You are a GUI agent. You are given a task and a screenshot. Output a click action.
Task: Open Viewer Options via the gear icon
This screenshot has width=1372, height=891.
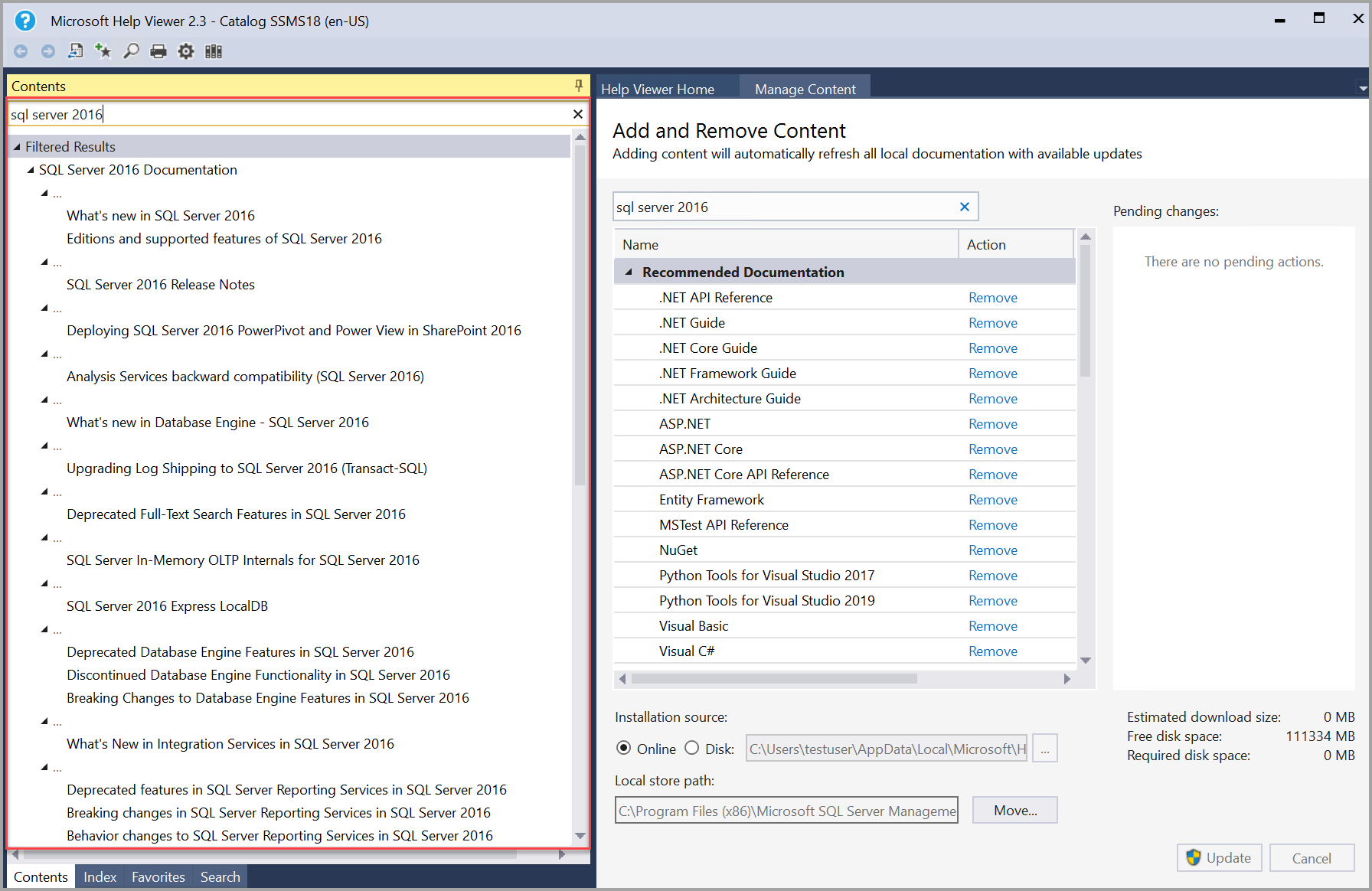click(186, 51)
